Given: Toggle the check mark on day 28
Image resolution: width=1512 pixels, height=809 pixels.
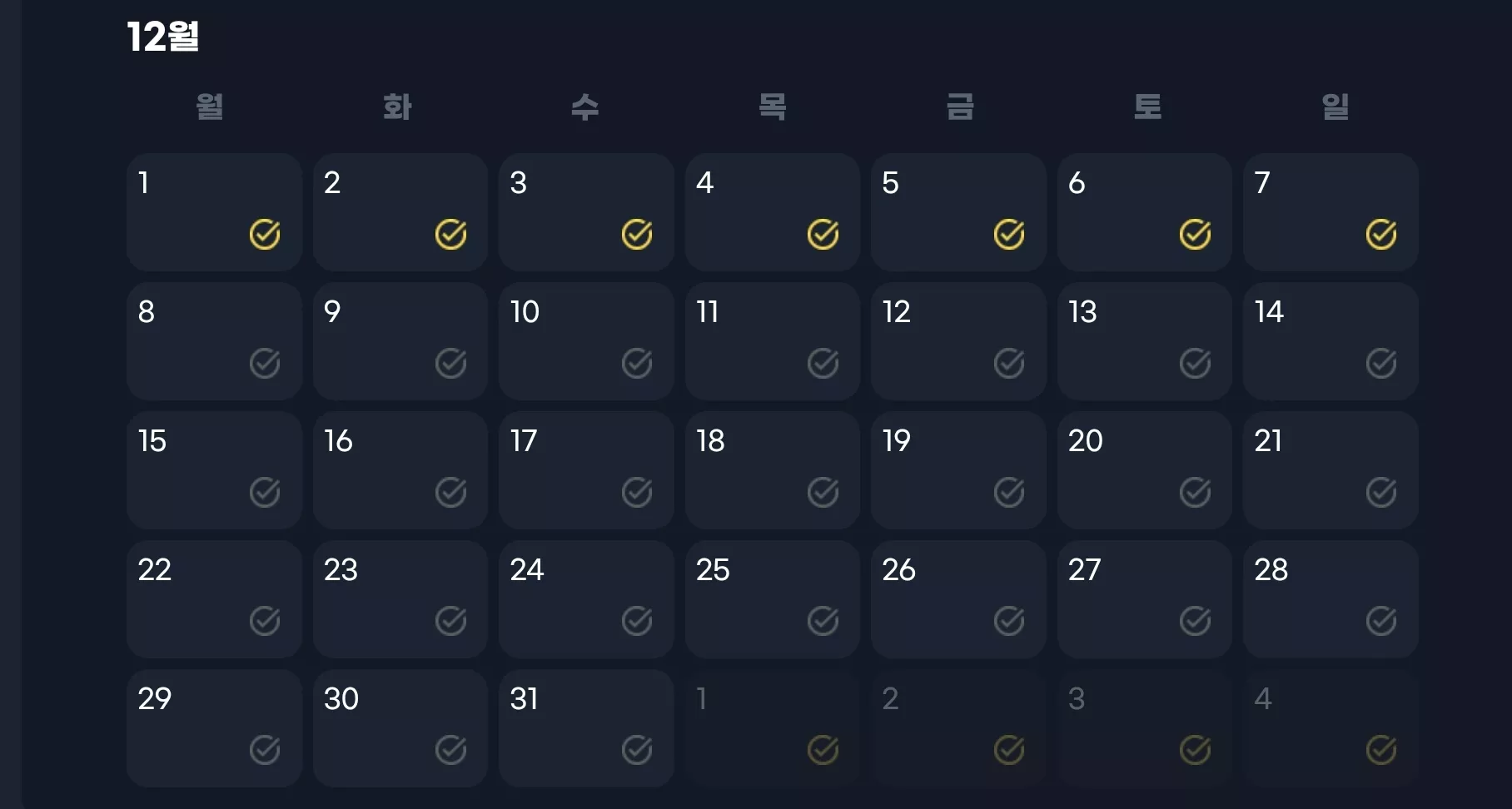Looking at the screenshot, I should click(x=1380, y=621).
